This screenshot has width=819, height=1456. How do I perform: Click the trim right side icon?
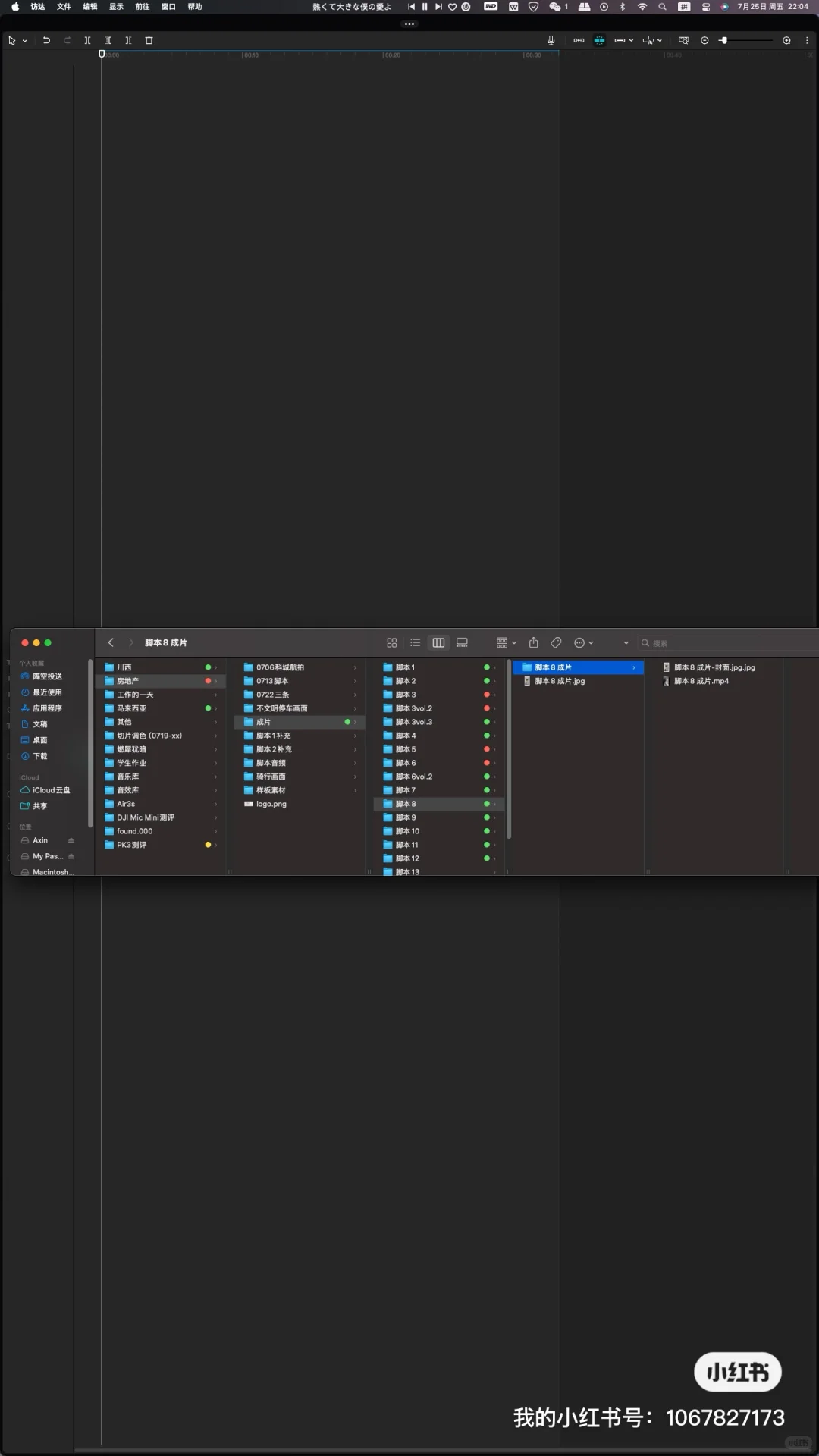coord(128,40)
